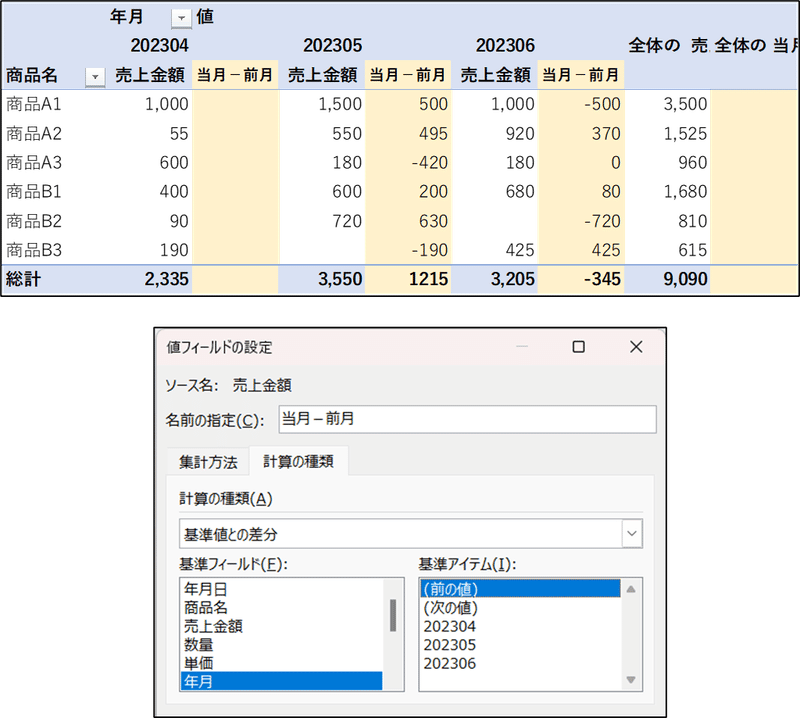Viewport: 800px width, 718px height.
Task: Select 数量 in the base field list
Action: point(283,645)
